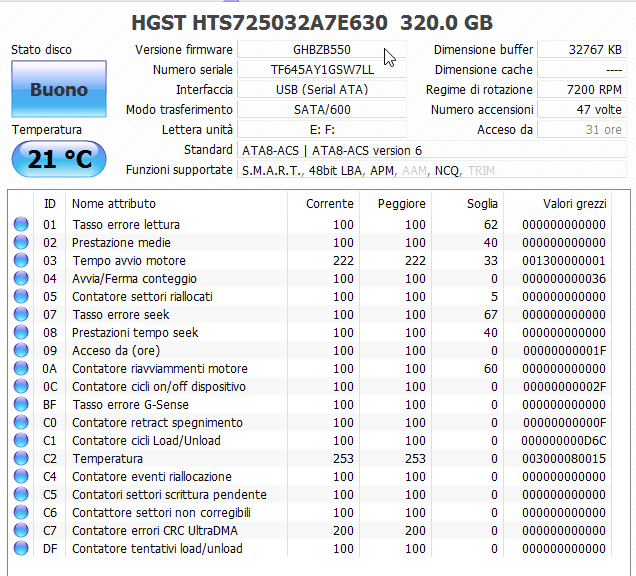Select the Contatore settori riallocati attribute name

142,297
